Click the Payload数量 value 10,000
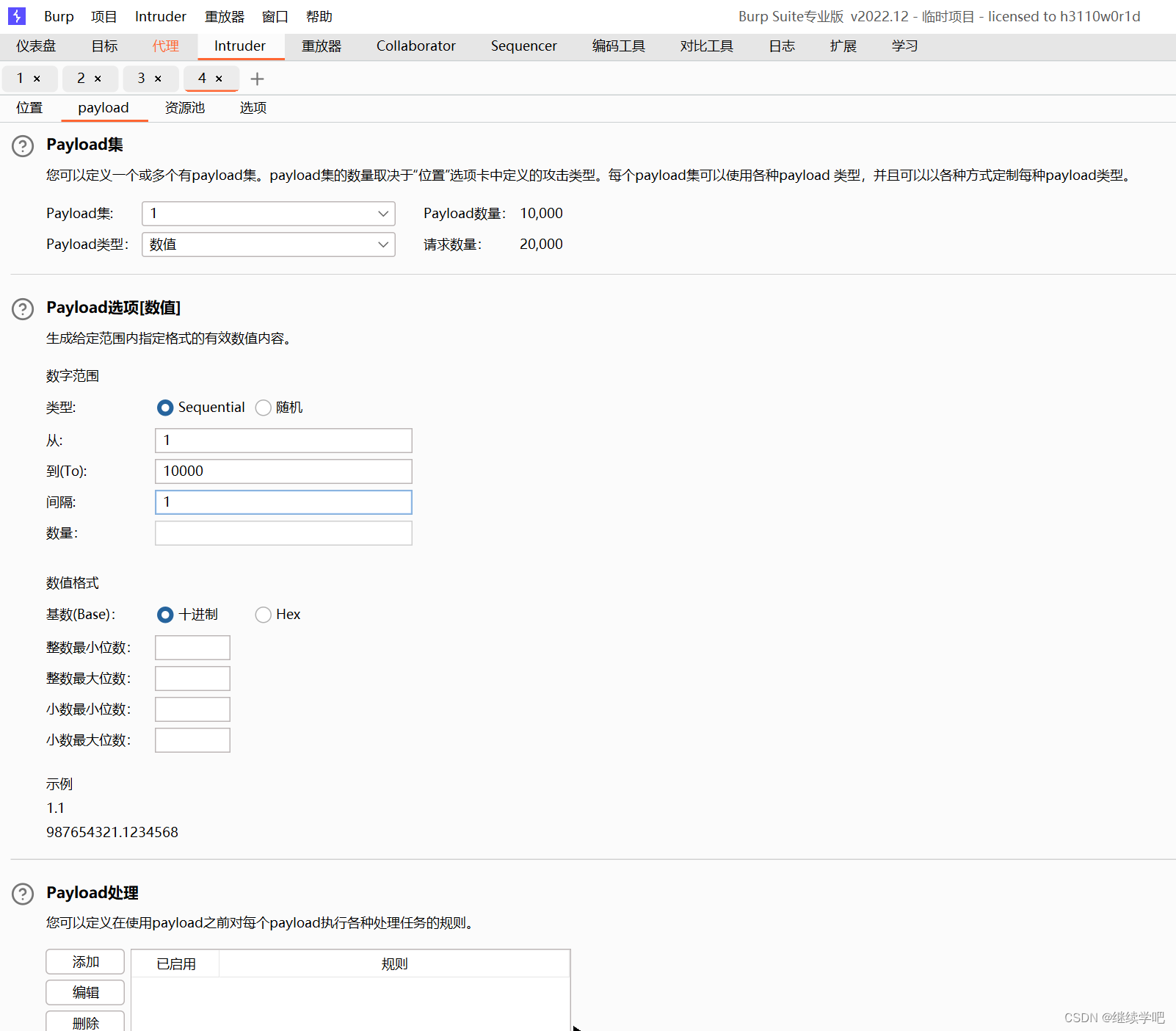Screen dimensions: 1176x1031 pyautogui.click(x=542, y=214)
